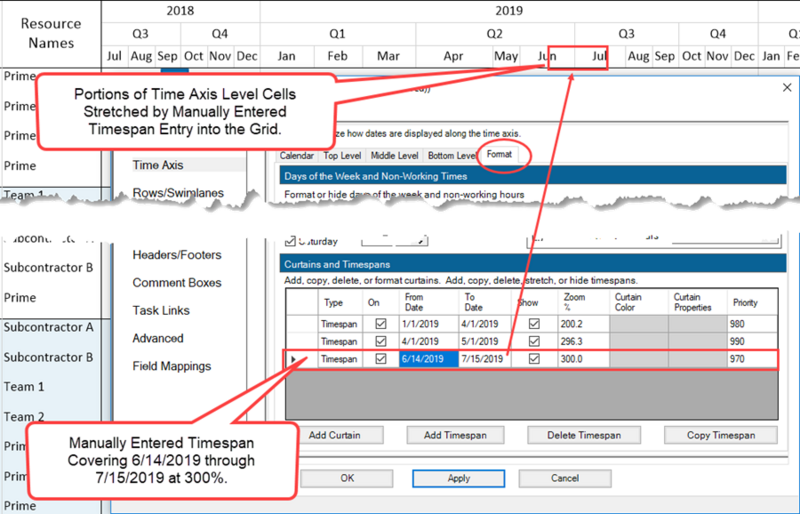This screenshot has height=514, width=800.
Task: Close the dialog with the X button
Action: click(787, 88)
